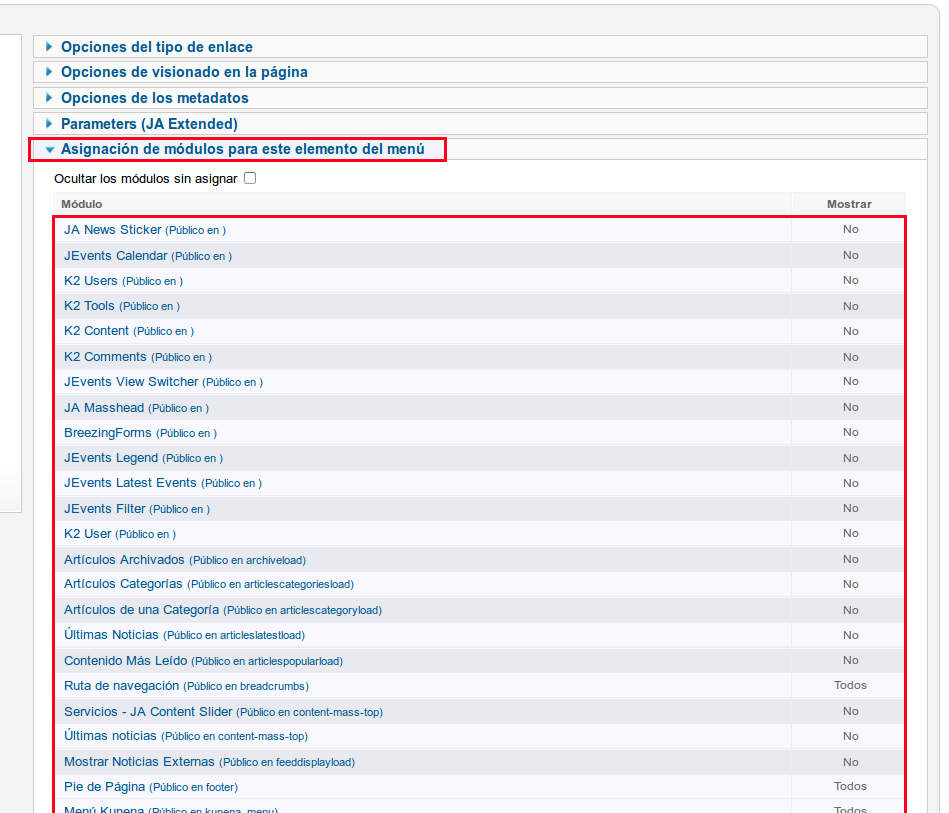The width and height of the screenshot is (949, 813).
Task: Click No value in Mostrar Noticias Externas row
Action: [851, 762]
